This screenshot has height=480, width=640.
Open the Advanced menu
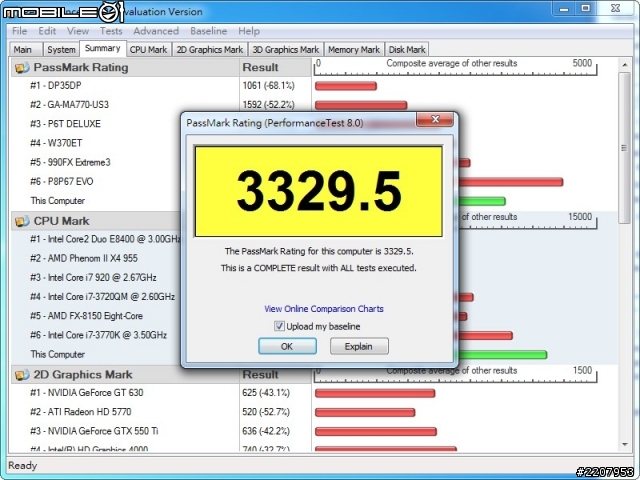pyautogui.click(x=156, y=31)
